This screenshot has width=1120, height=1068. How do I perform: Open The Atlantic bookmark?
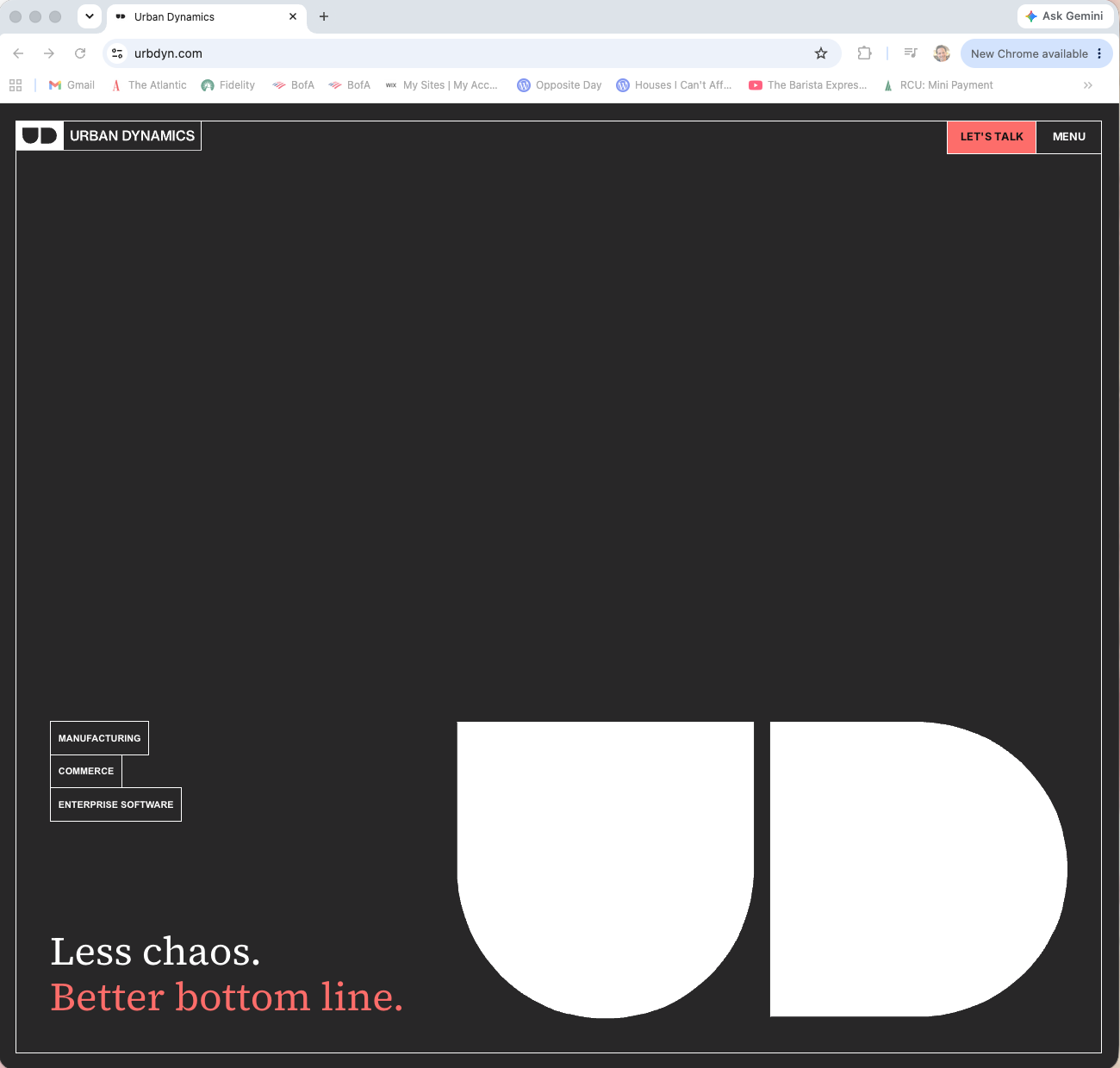(x=149, y=85)
